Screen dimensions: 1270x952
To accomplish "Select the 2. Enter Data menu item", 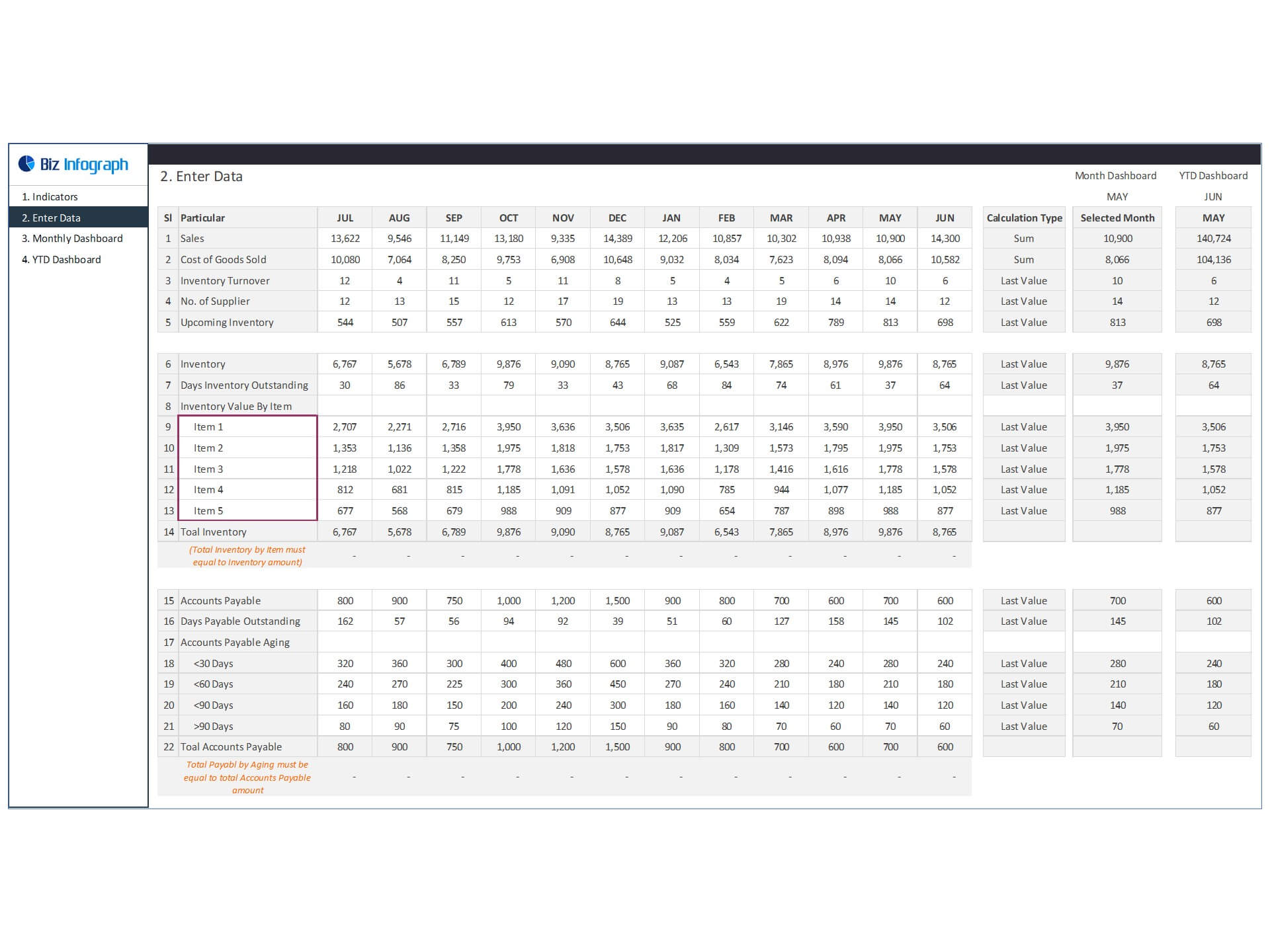I will [x=51, y=218].
